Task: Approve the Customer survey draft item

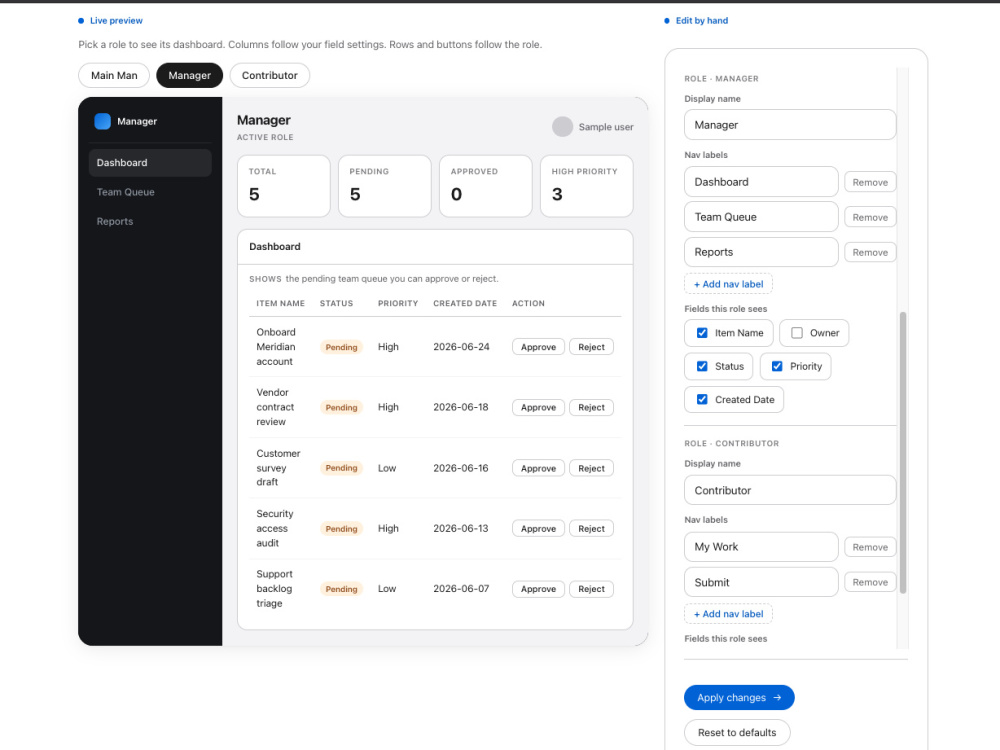Action: [x=538, y=468]
